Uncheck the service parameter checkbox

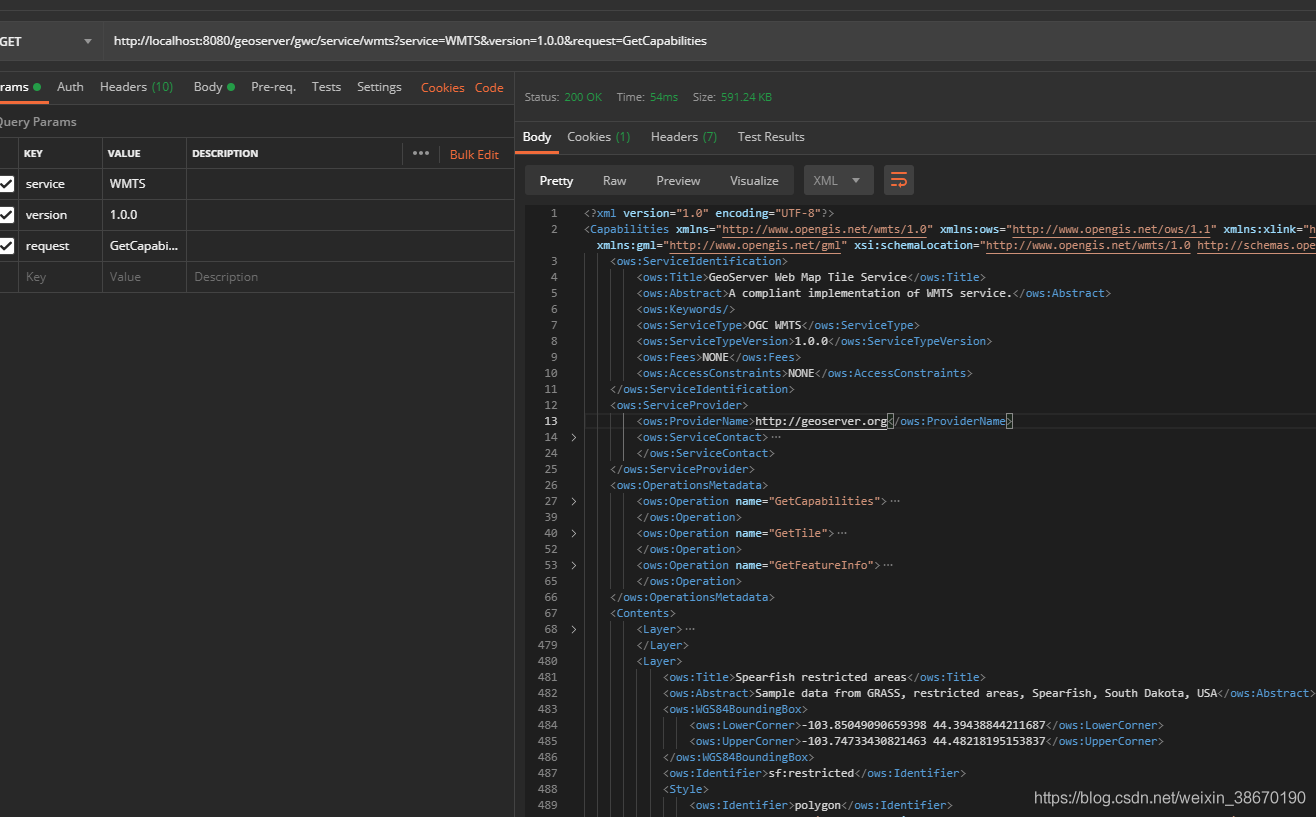click(7, 184)
